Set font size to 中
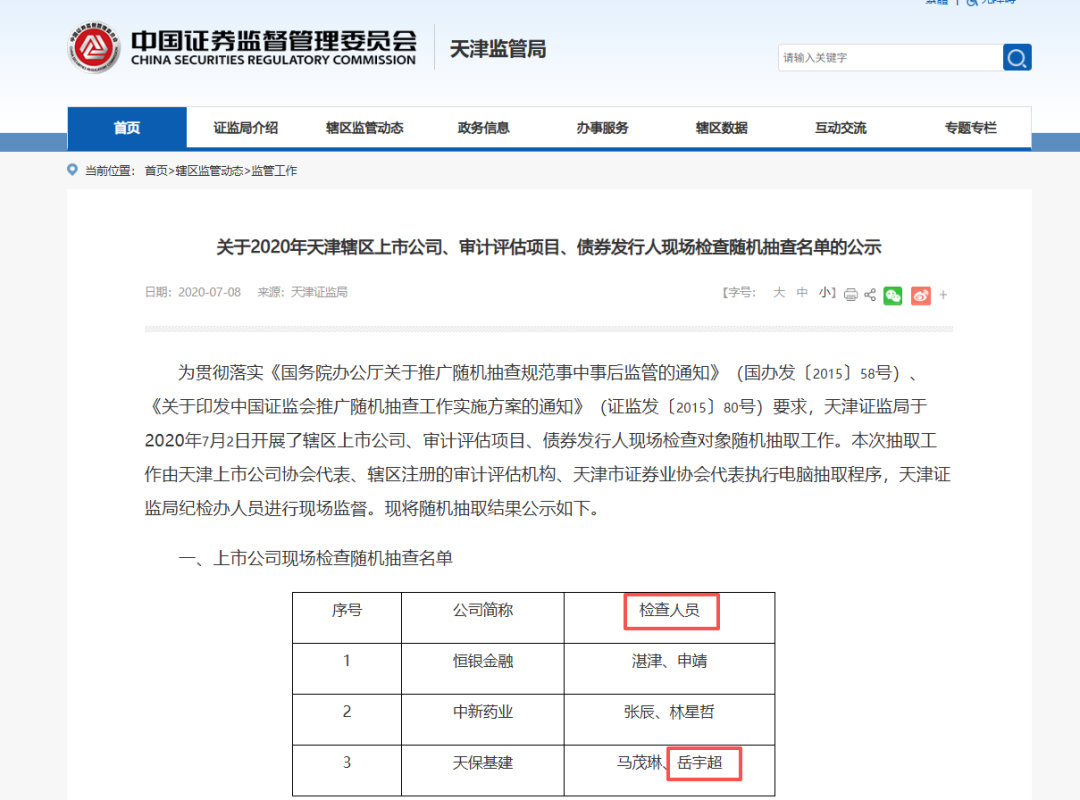 802,292
